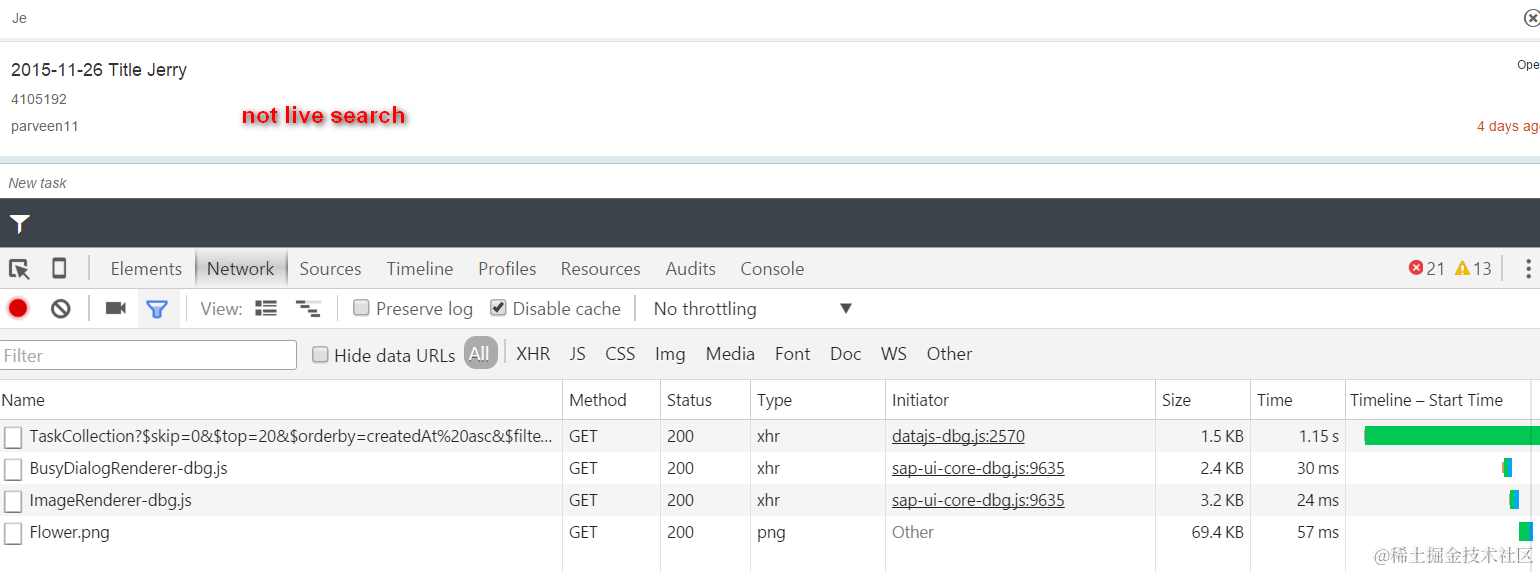
Task: Click the search field containing Je
Action: [x=760, y=18]
